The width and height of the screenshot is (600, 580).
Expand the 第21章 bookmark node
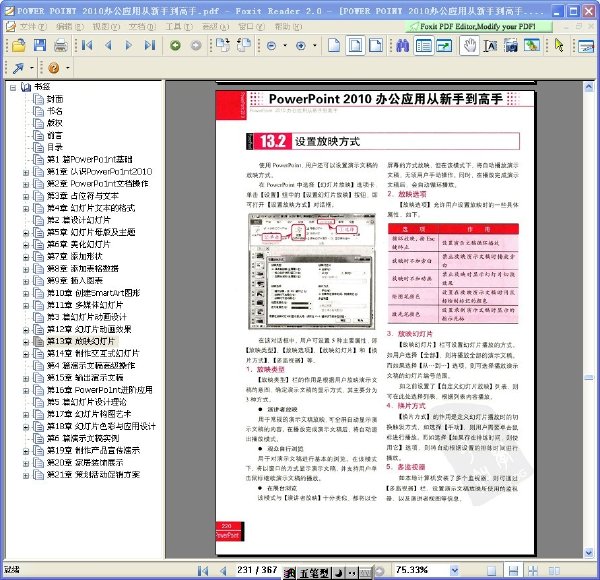(x=26, y=476)
